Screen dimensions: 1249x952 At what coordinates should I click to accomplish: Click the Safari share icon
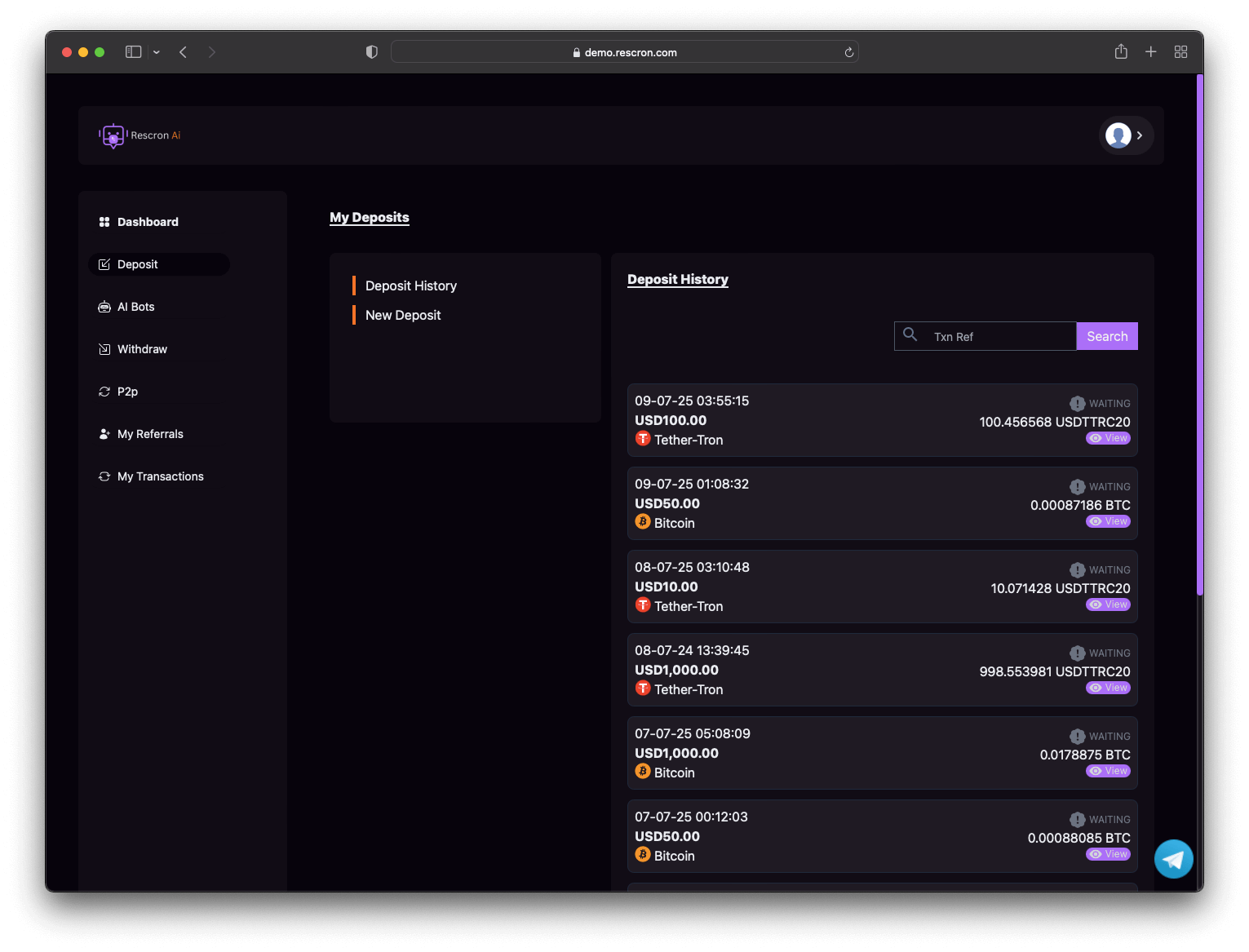pos(1121,52)
